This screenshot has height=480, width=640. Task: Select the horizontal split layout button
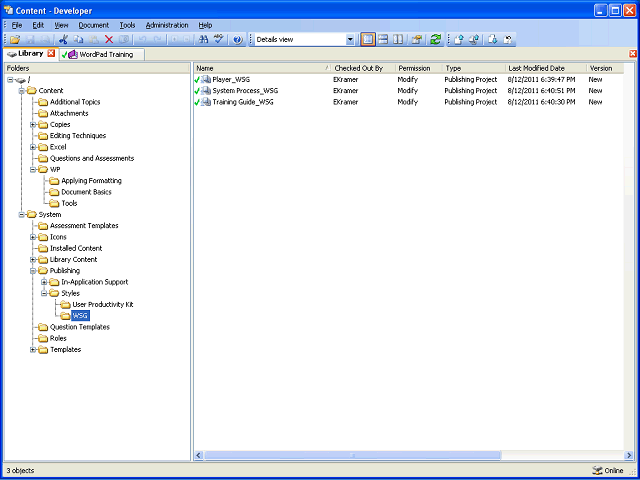pos(383,40)
